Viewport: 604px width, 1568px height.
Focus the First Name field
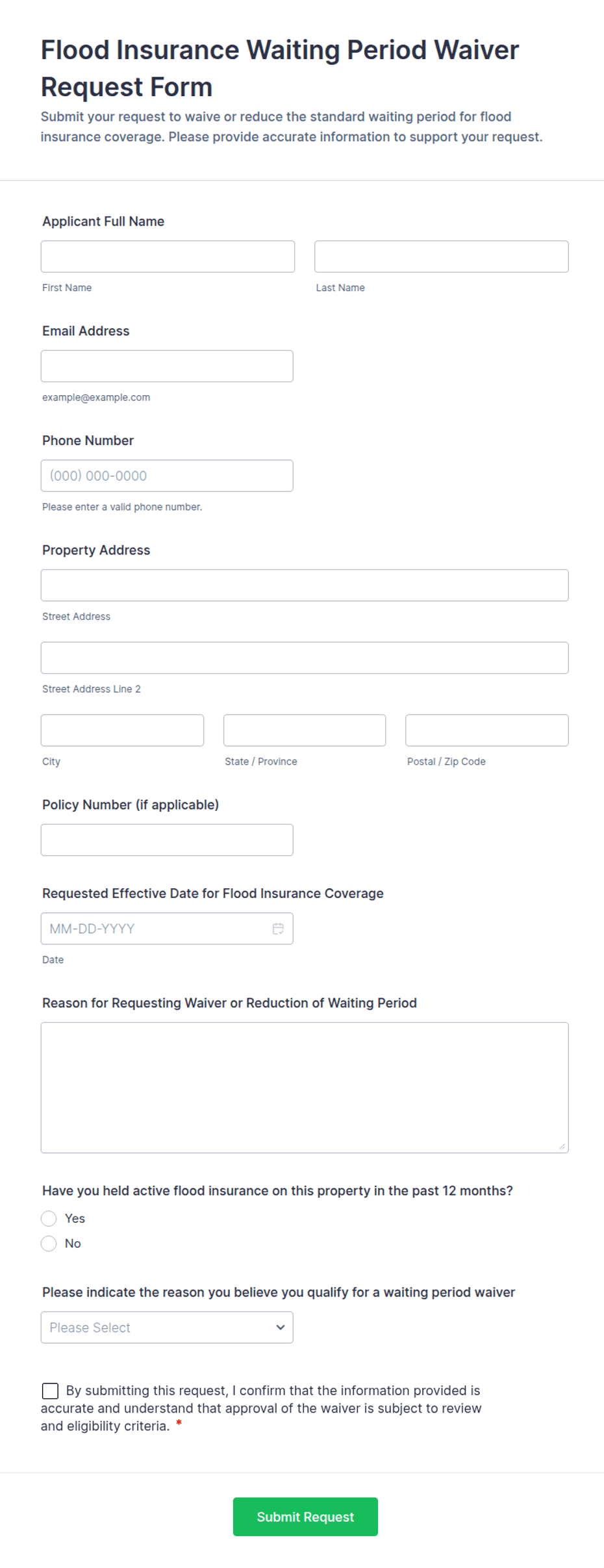[168, 257]
